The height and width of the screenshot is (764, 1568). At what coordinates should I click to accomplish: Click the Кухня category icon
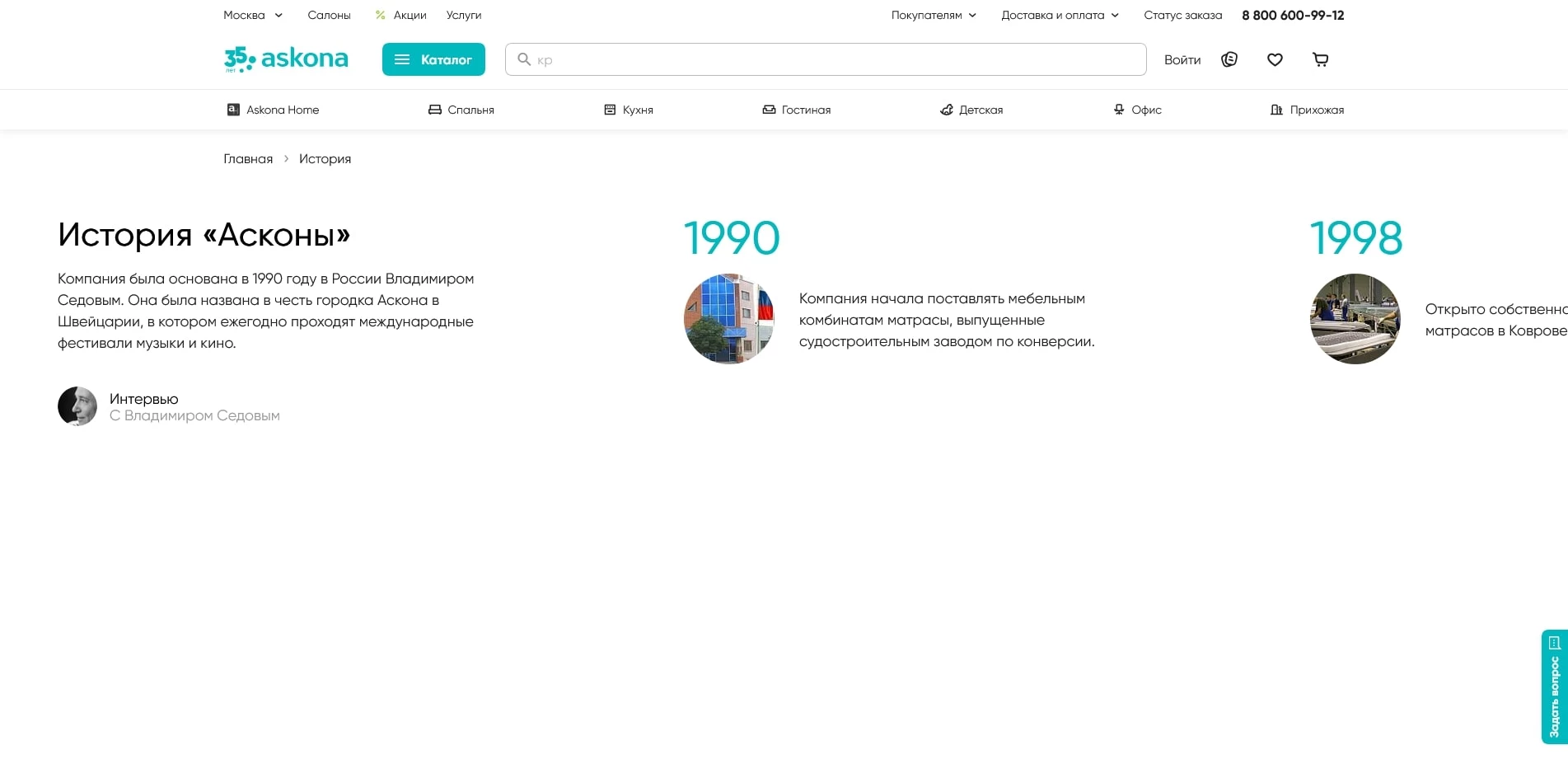tap(609, 109)
